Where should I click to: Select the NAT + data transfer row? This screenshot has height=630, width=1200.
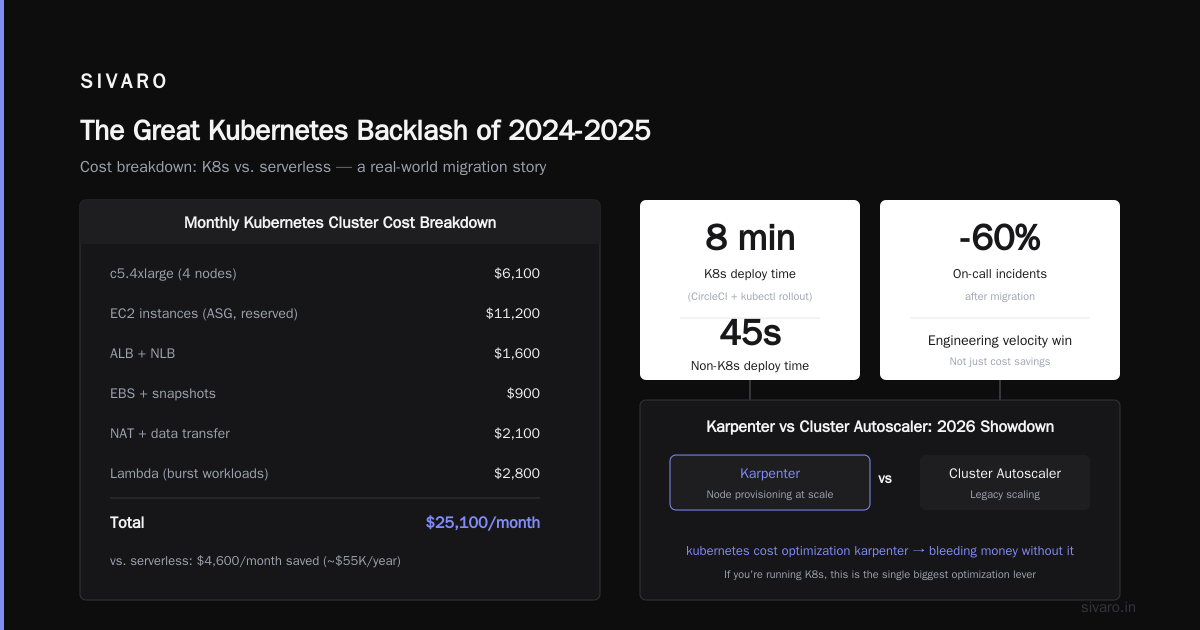325,433
